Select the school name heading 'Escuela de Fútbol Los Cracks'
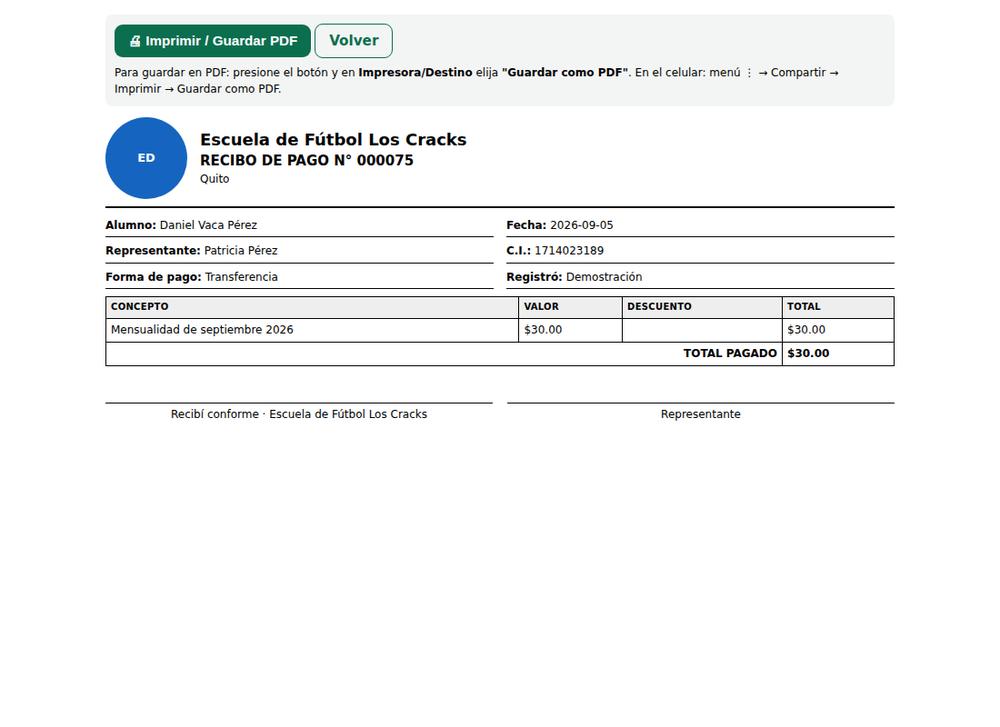 (x=333, y=139)
